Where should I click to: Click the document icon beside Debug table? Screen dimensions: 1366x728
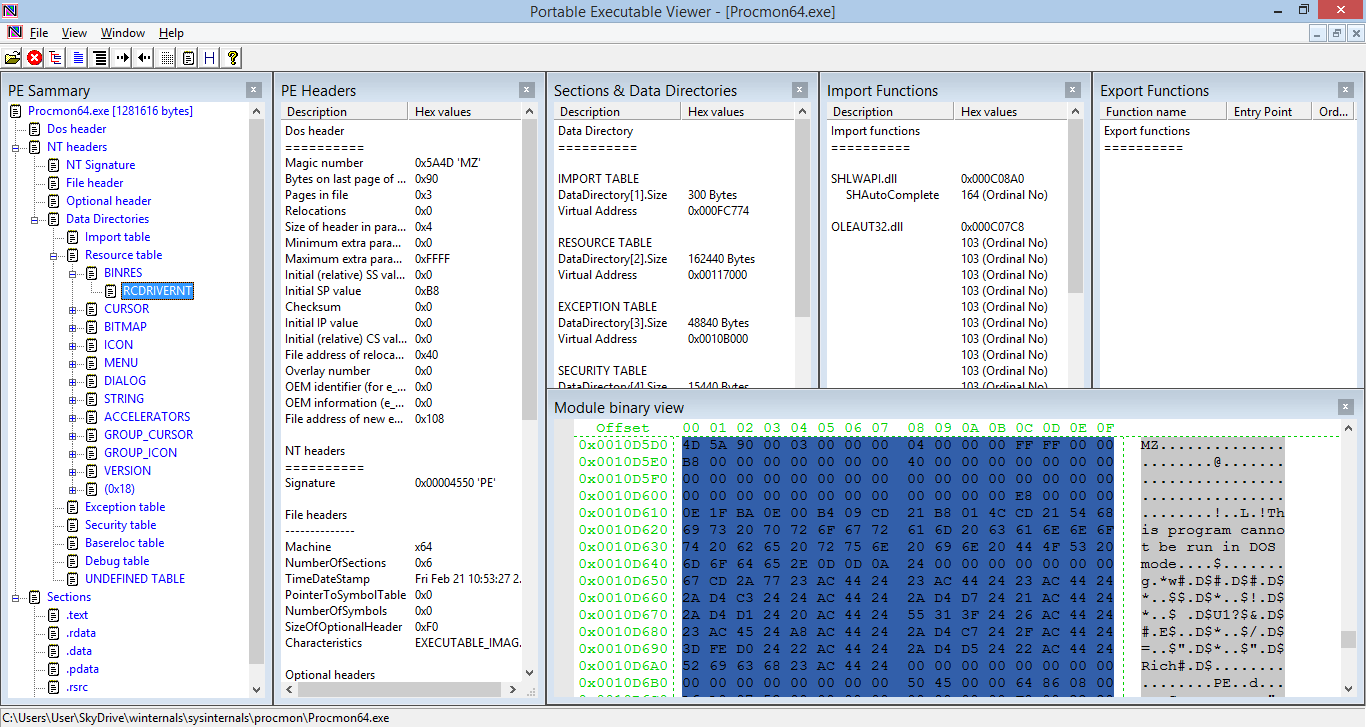click(73, 561)
